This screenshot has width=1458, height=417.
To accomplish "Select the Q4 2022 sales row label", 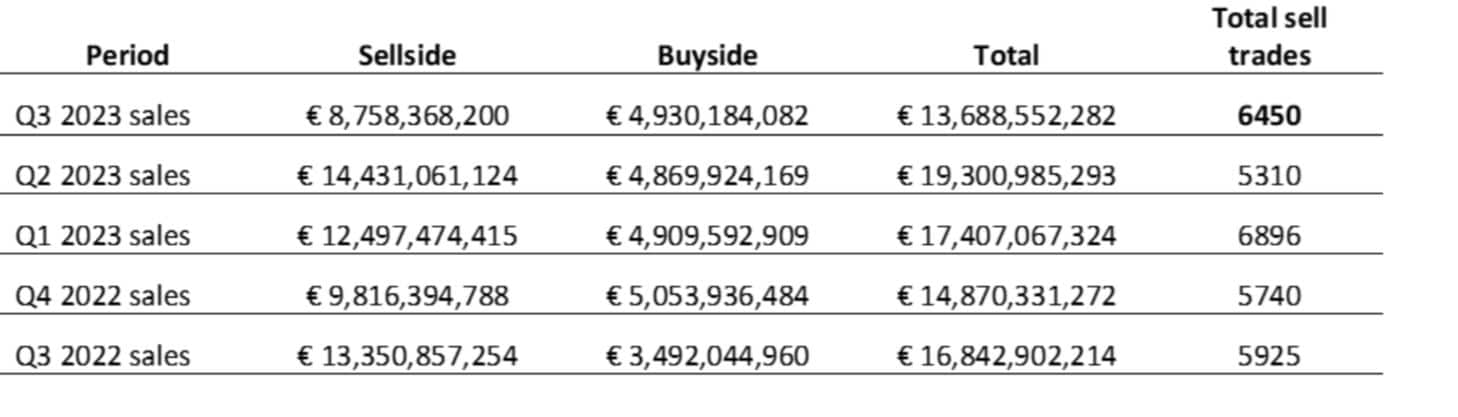I will point(102,296).
